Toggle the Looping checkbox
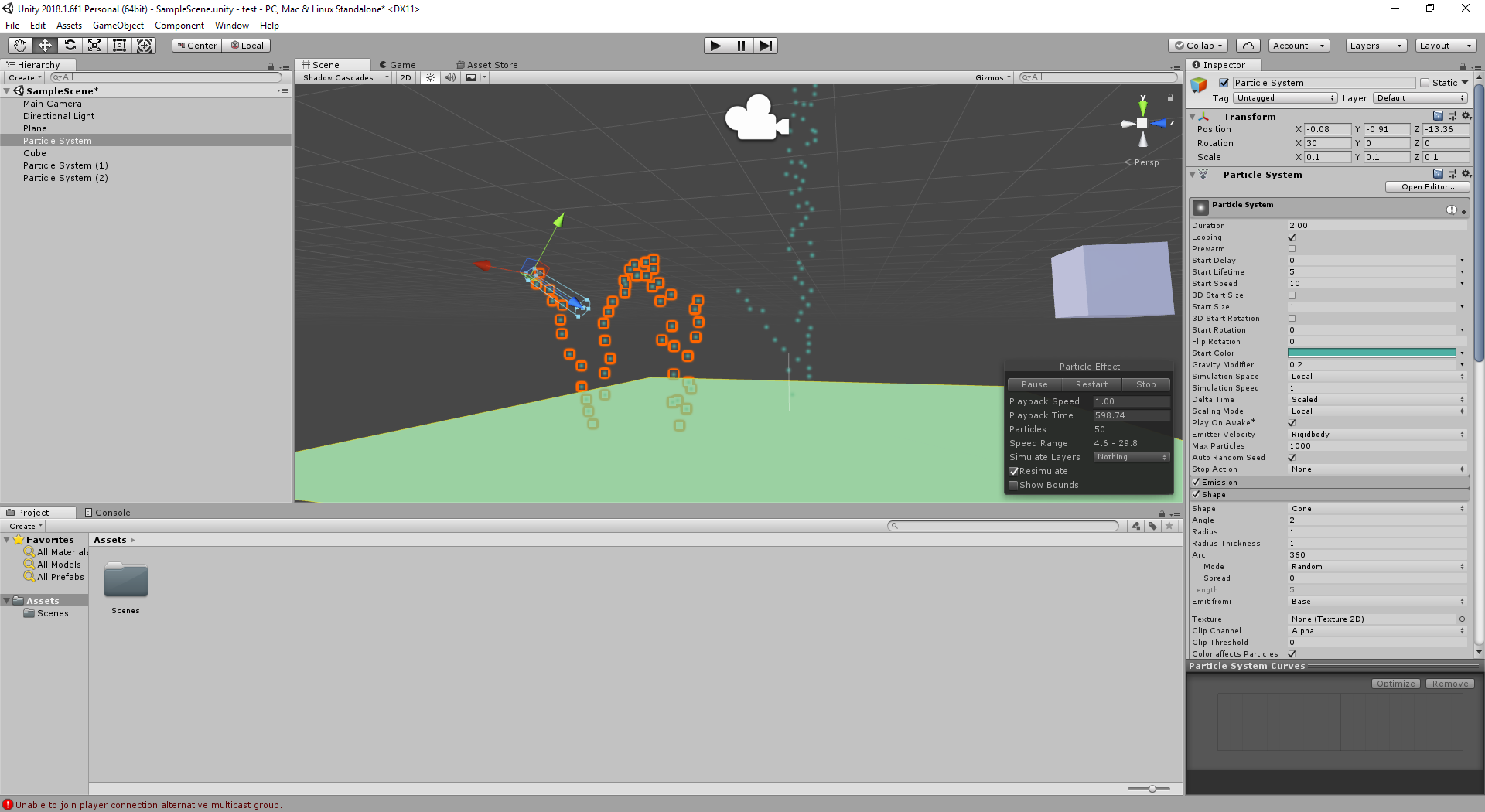Screen dimensions: 1485x812 [1292, 237]
